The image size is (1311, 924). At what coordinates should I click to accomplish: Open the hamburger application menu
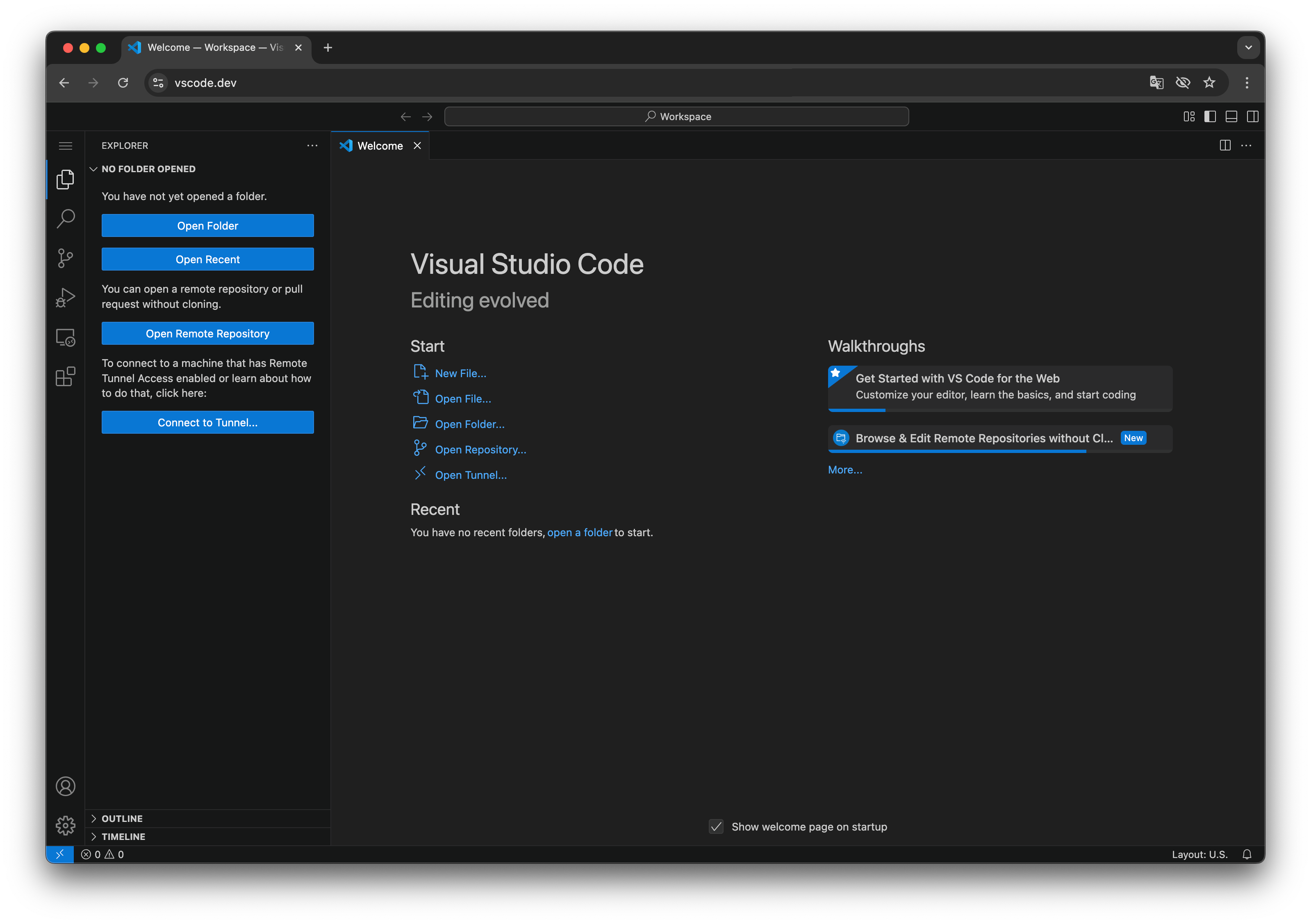pyautogui.click(x=65, y=146)
